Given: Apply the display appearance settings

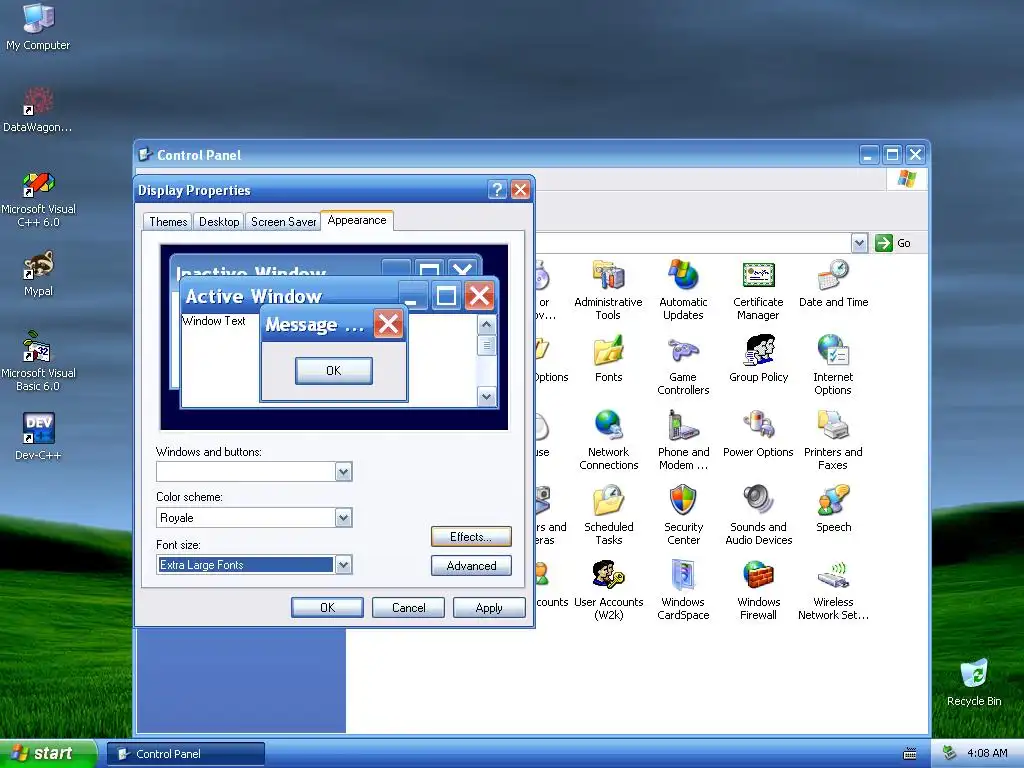Looking at the screenshot, I should click(489, 607).
